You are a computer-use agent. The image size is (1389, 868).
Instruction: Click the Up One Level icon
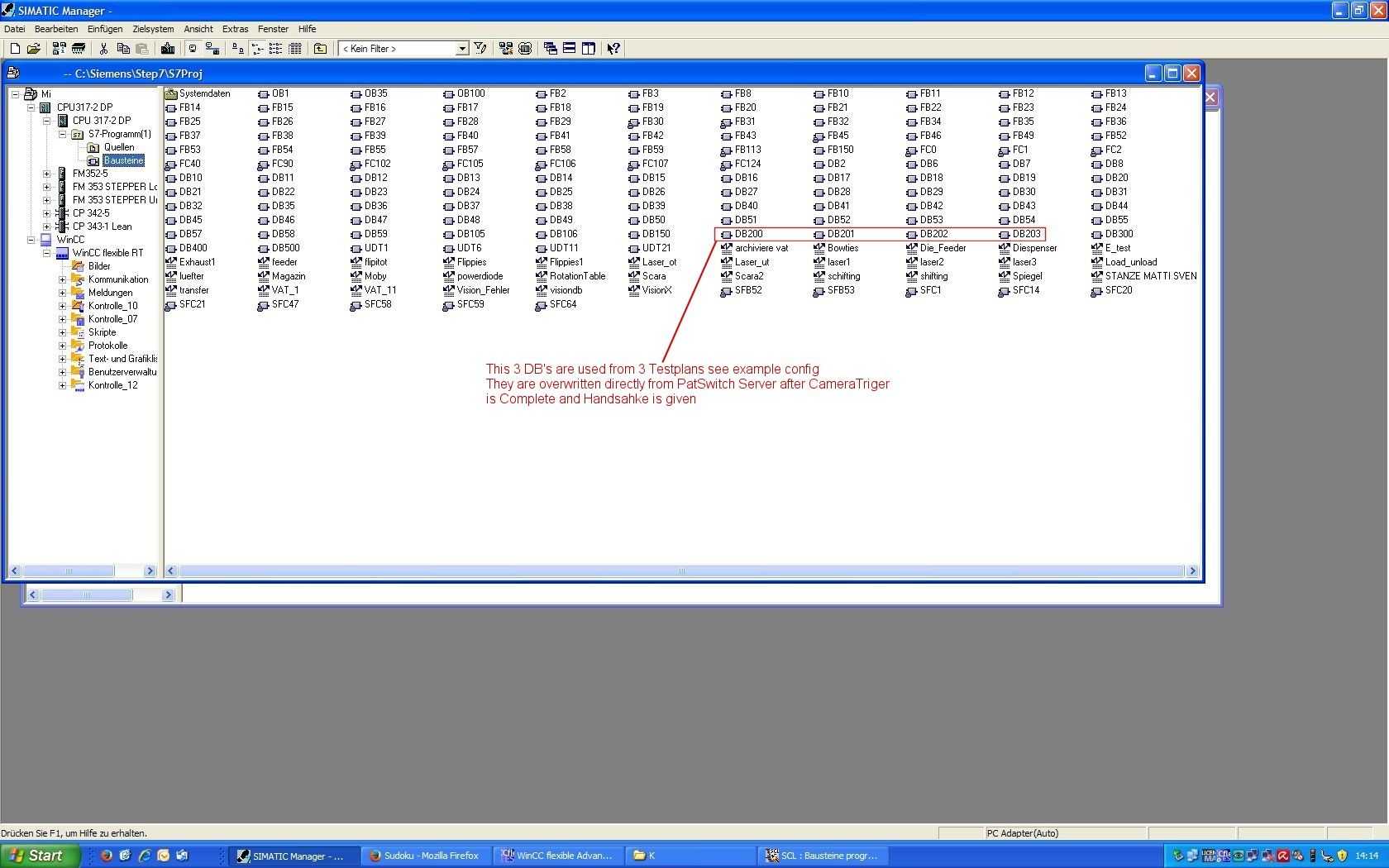[321, 49]
